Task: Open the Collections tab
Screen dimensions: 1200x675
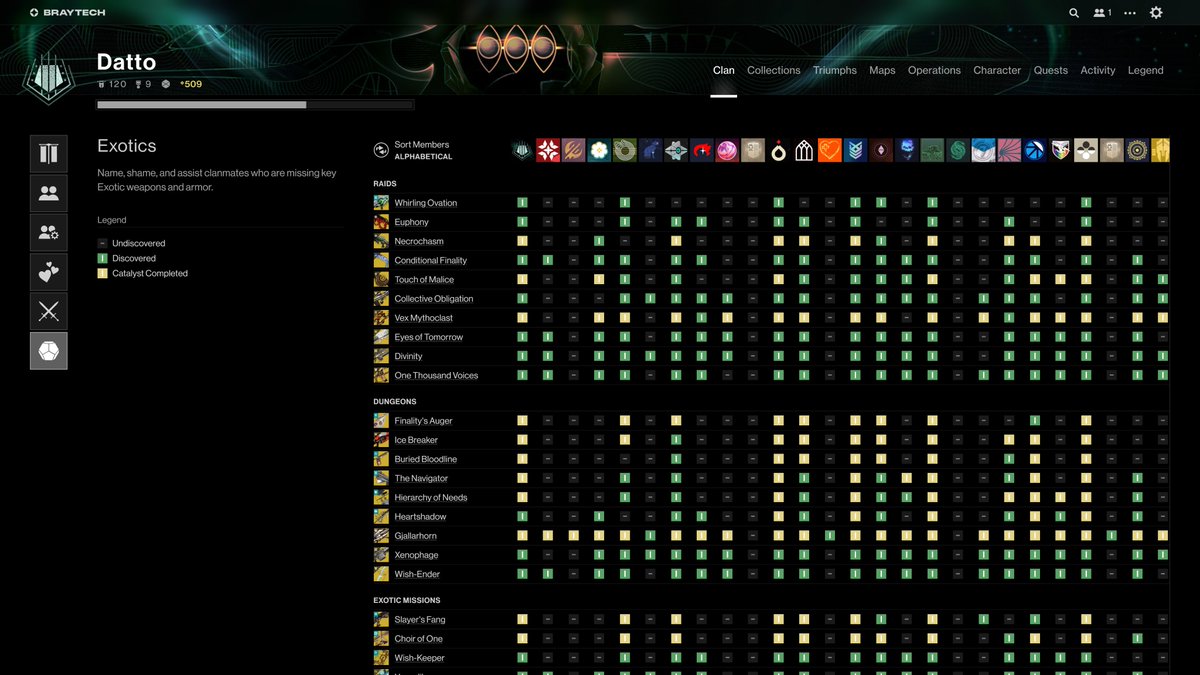Action: 774,70
